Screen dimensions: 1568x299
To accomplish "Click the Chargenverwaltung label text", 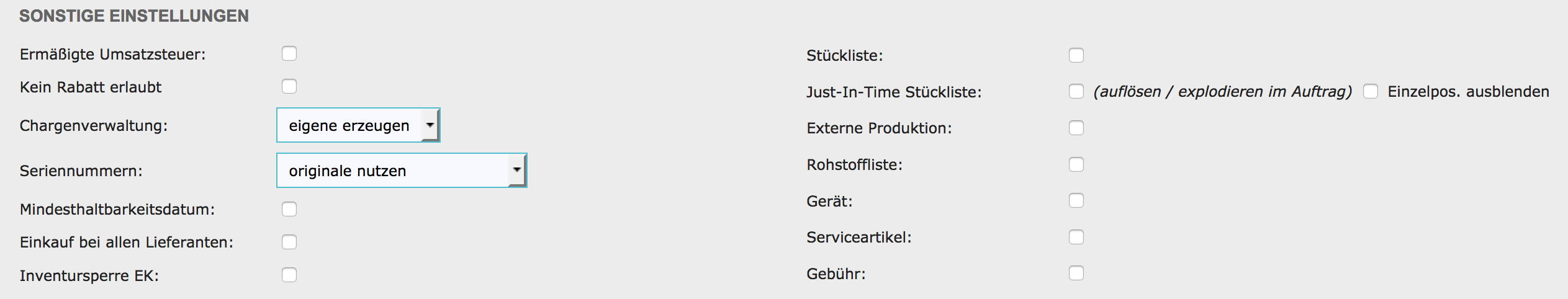I will (x=94, y=126).
